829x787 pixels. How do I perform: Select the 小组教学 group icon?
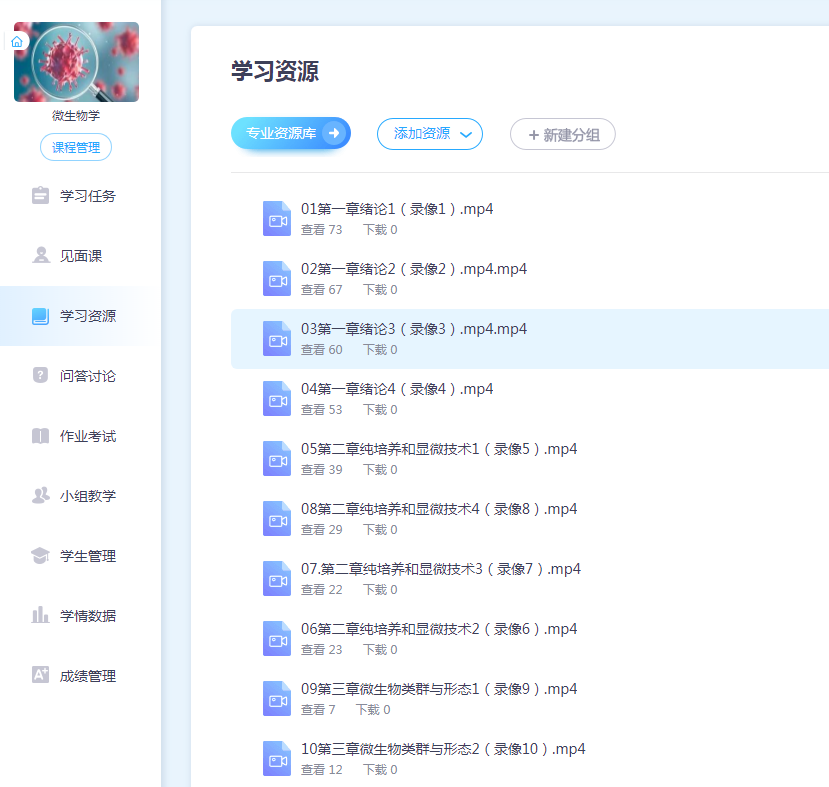click(x=41, y=495)
